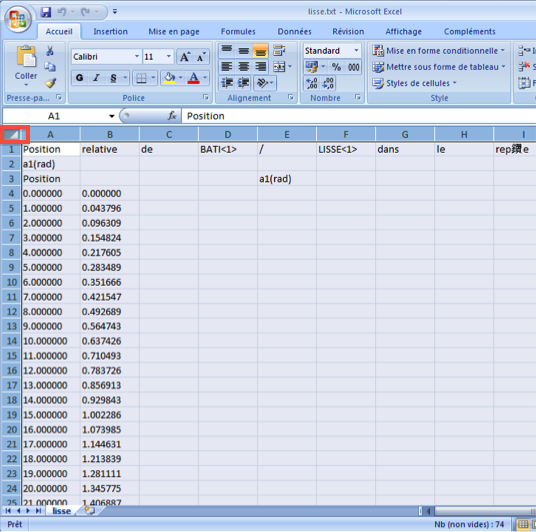The height and width of the screenshot is (532, 536).
Task: Activate the format painter brush
Action: pos(50,83)
